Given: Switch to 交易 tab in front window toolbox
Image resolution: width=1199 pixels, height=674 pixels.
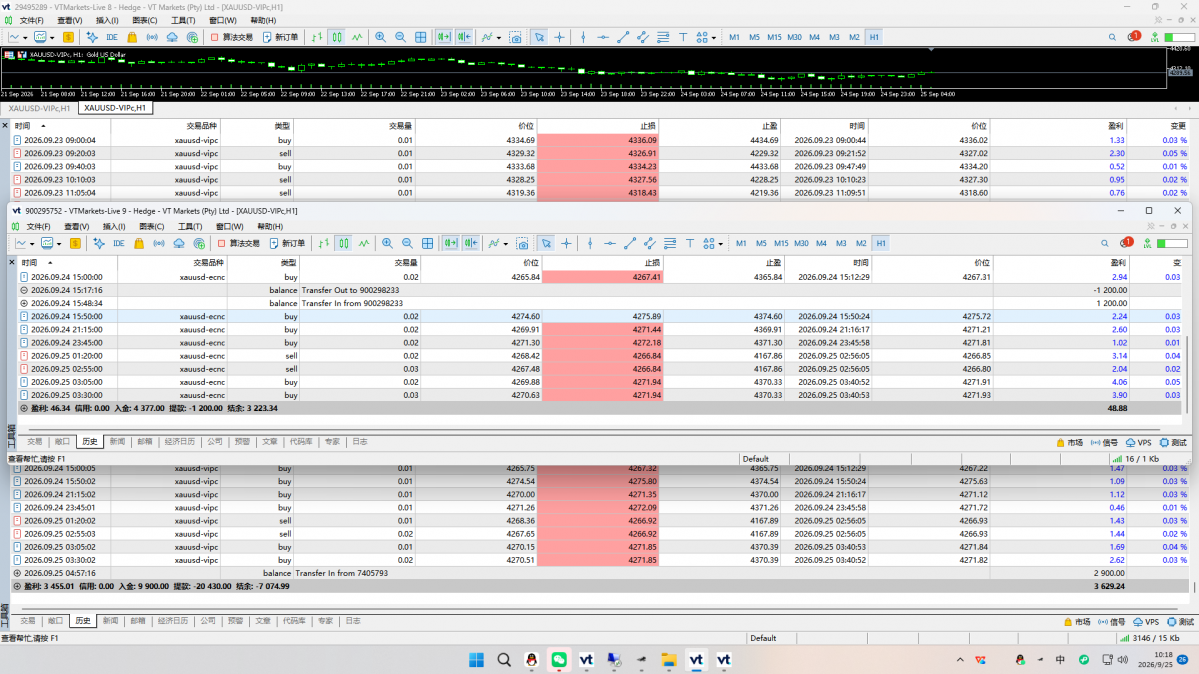Looking at the screenshot, I should click(x=34, y=441).
